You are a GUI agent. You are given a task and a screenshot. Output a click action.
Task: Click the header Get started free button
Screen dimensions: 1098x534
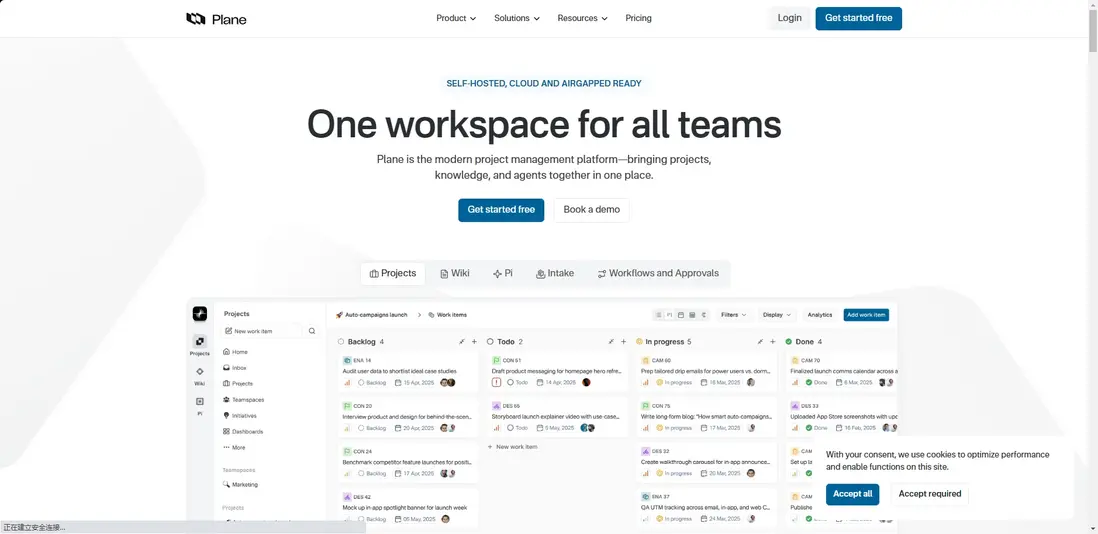pyautogui.click(x=859, y=18)
